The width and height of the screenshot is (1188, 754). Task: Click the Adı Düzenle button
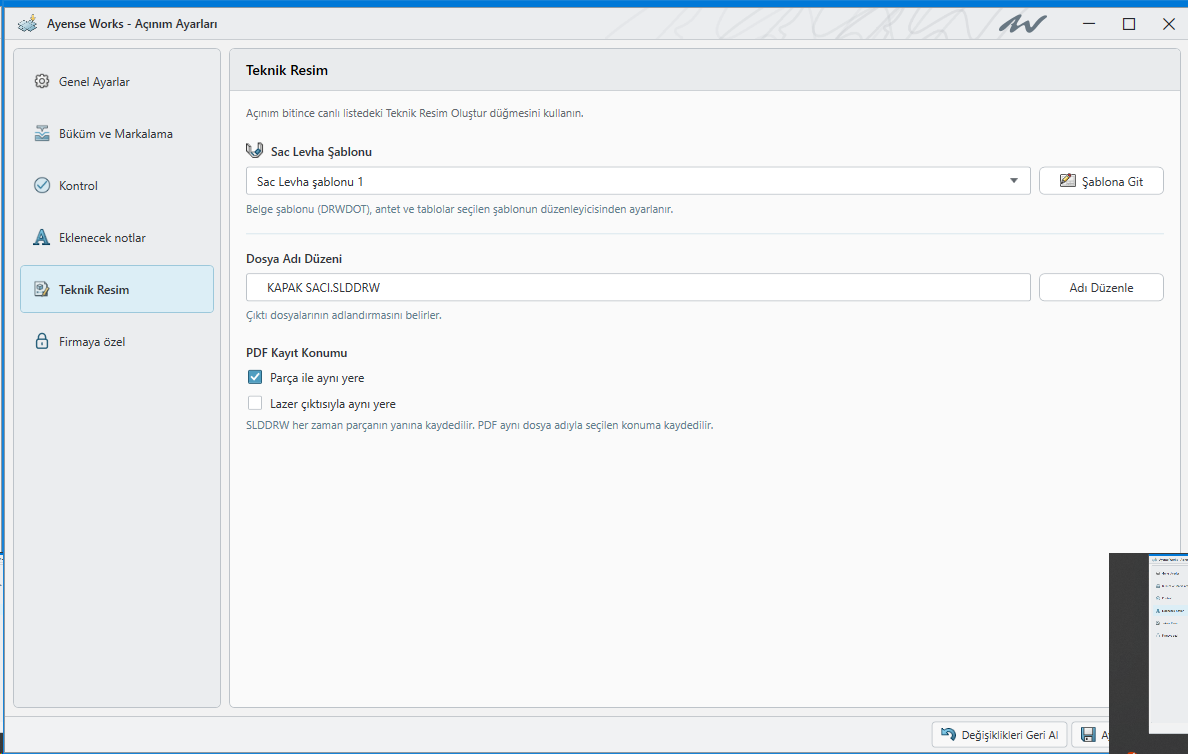(x=1101, y=287)
